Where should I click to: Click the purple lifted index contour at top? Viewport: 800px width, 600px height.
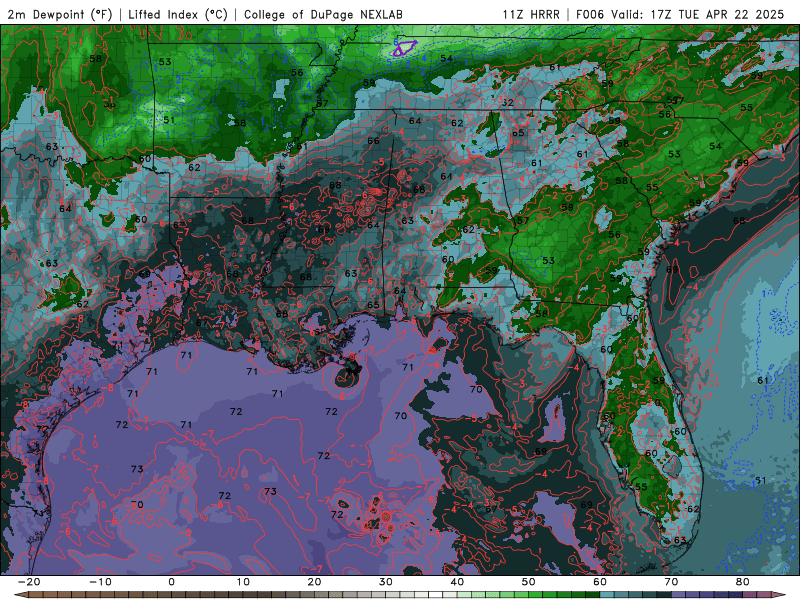tap(405, 48)
